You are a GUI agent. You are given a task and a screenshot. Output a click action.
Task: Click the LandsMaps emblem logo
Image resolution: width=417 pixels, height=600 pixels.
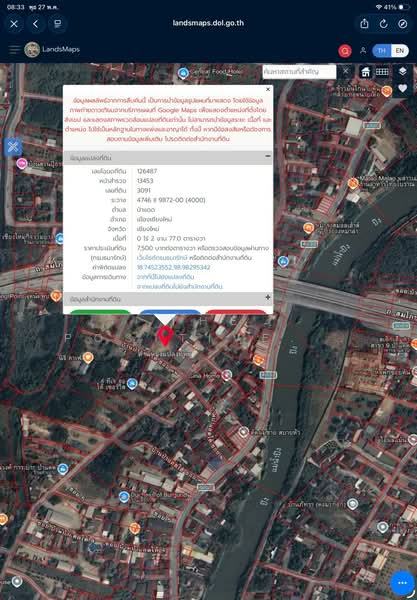point(32,50)
